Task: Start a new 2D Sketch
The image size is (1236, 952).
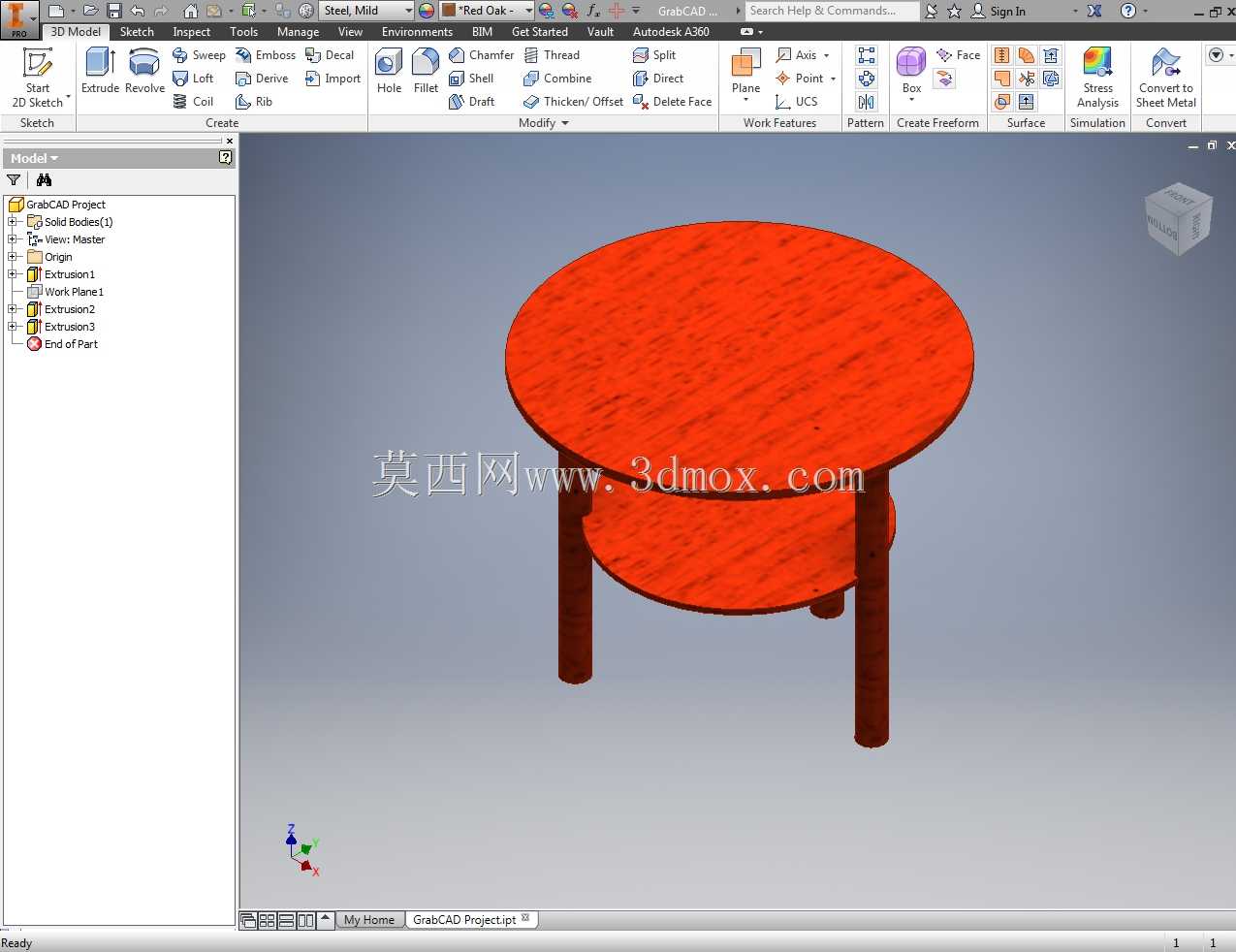Action: pos(38,78)
